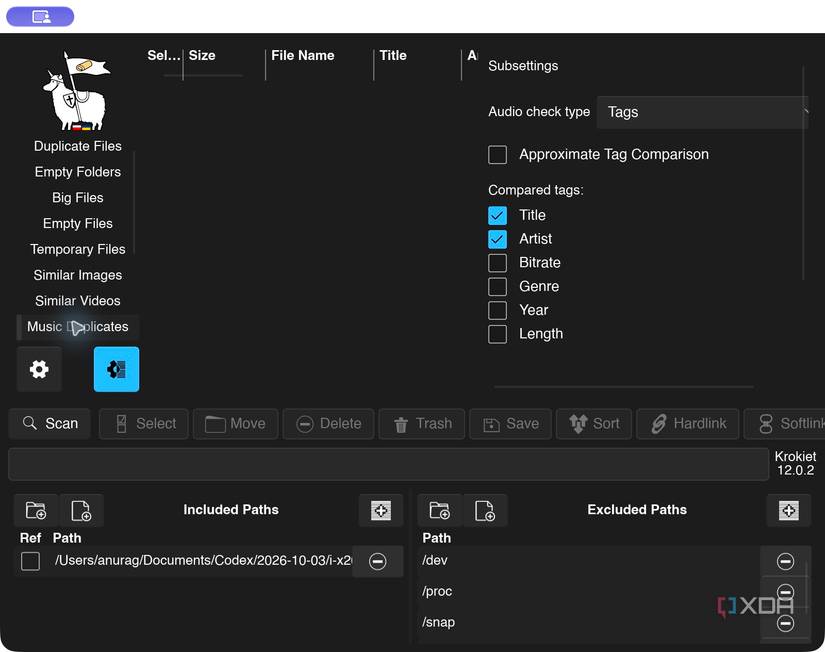Screen dimensions: 825x652
Task: Click the empty status text field above the path lists
Action: point(388,464)
